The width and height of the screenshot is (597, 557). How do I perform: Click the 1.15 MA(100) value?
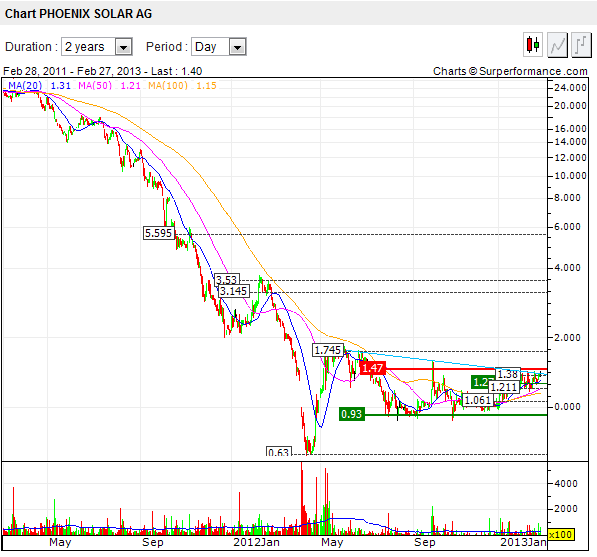(206, 85)
